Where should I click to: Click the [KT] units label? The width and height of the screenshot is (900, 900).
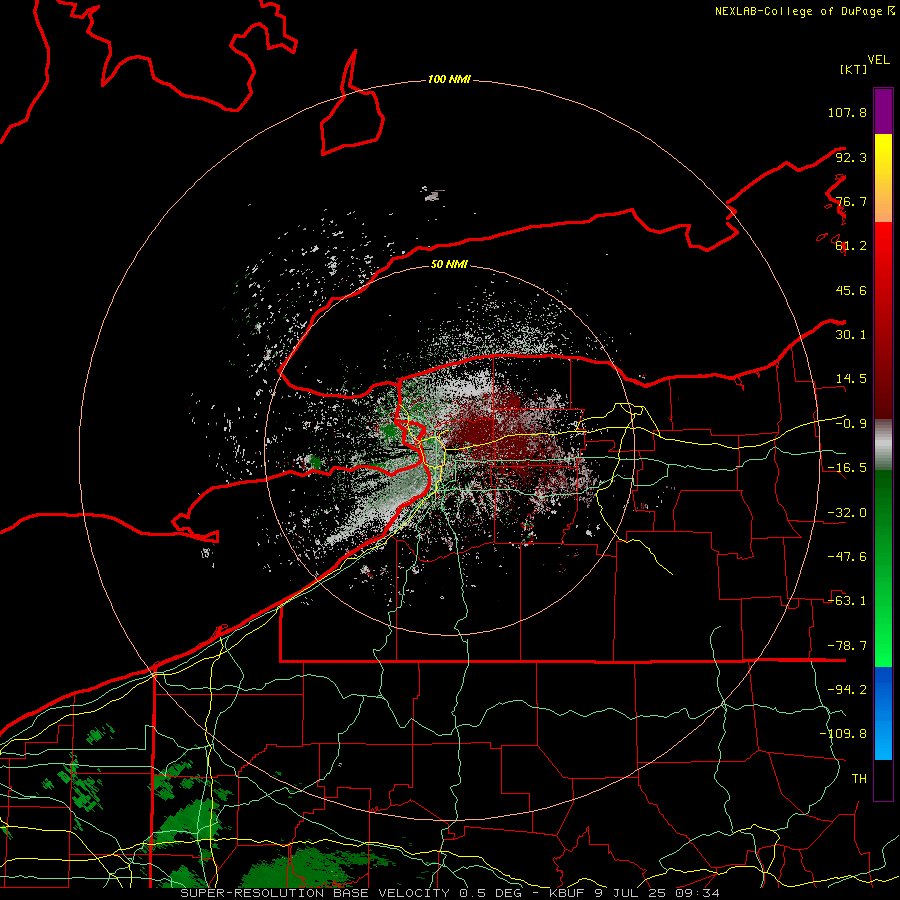point(854,69)
